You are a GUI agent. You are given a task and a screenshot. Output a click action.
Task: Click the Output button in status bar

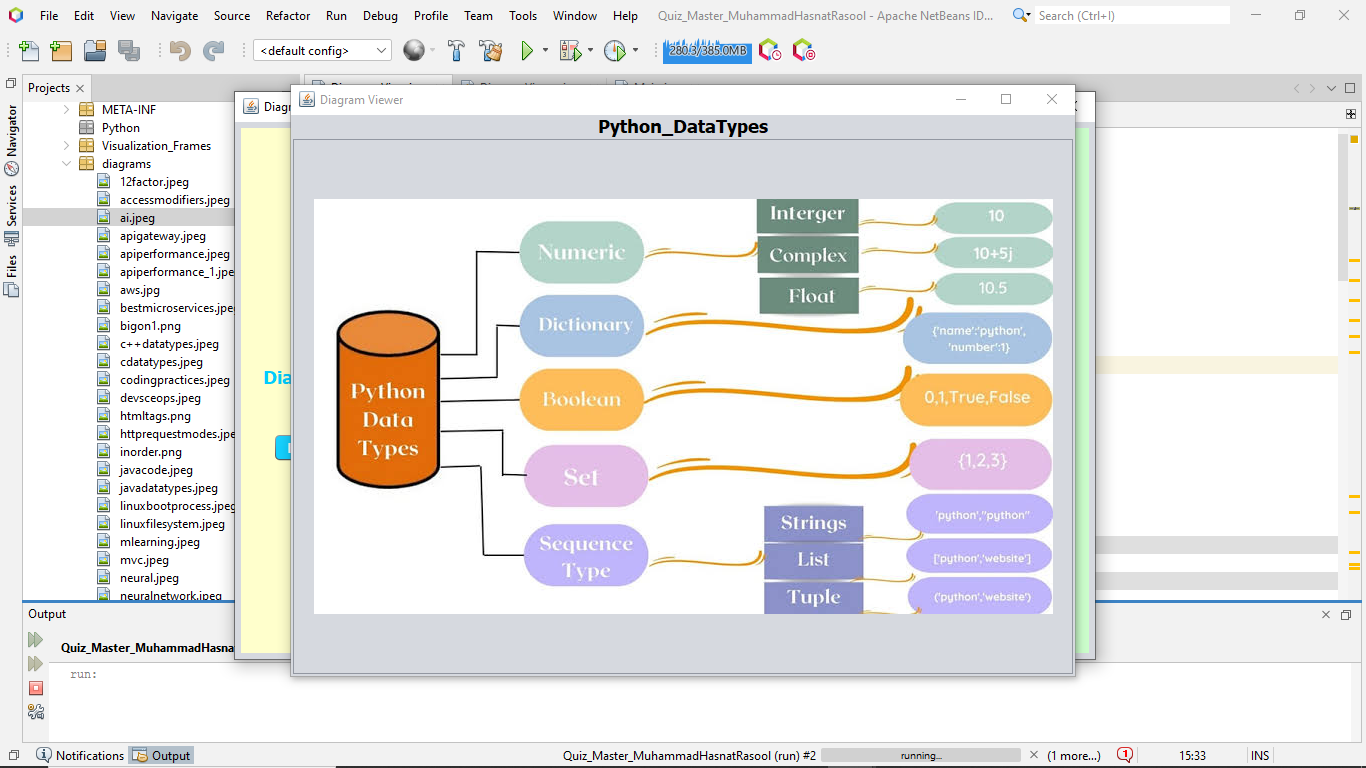[161, 755]
